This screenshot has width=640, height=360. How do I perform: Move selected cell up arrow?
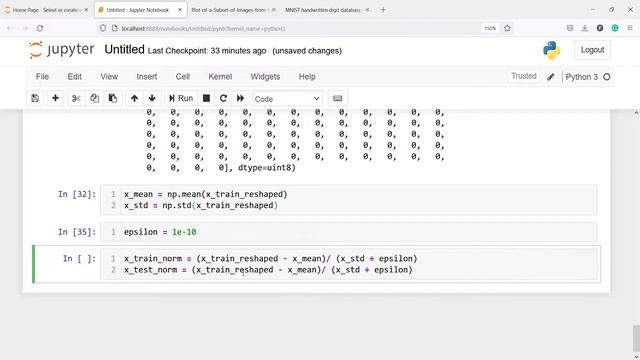(134, 98)
